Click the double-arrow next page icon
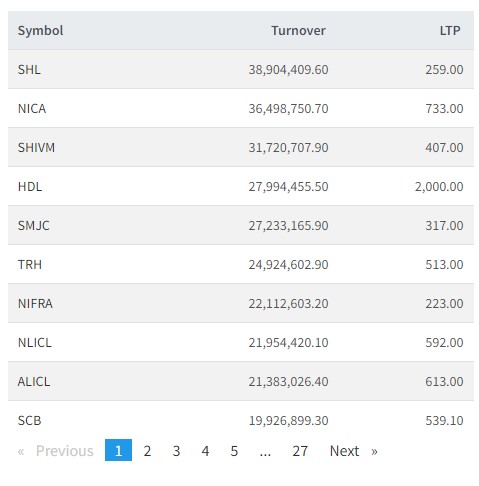This screenshot has width=479, height=486. [374, 451]
